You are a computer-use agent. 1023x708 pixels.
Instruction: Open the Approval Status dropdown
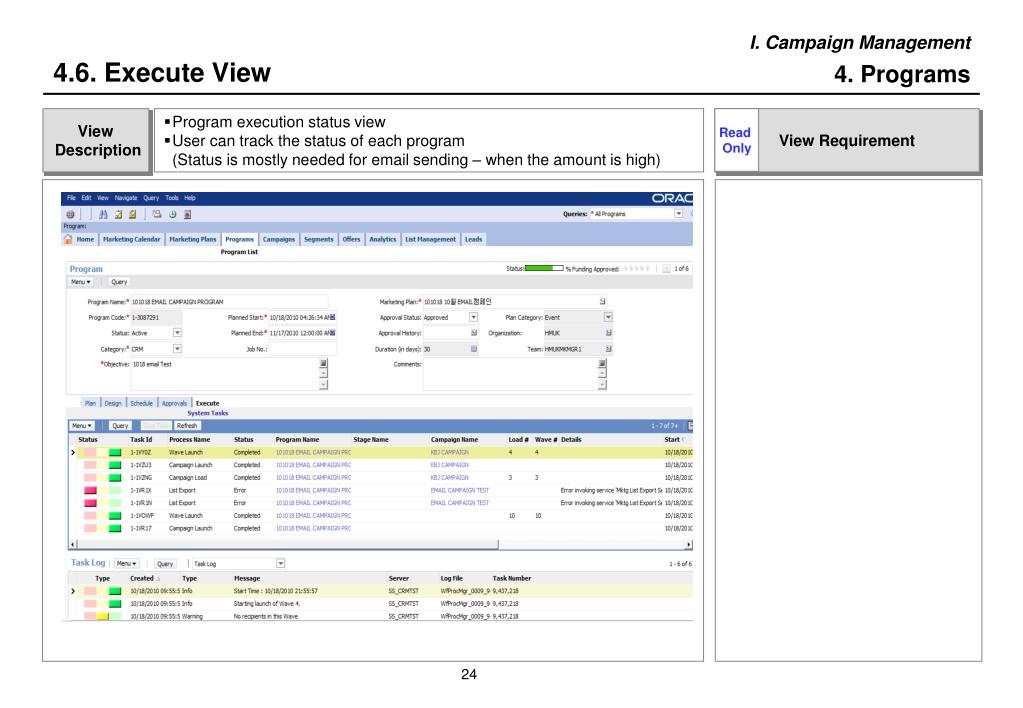pos(474,317)
